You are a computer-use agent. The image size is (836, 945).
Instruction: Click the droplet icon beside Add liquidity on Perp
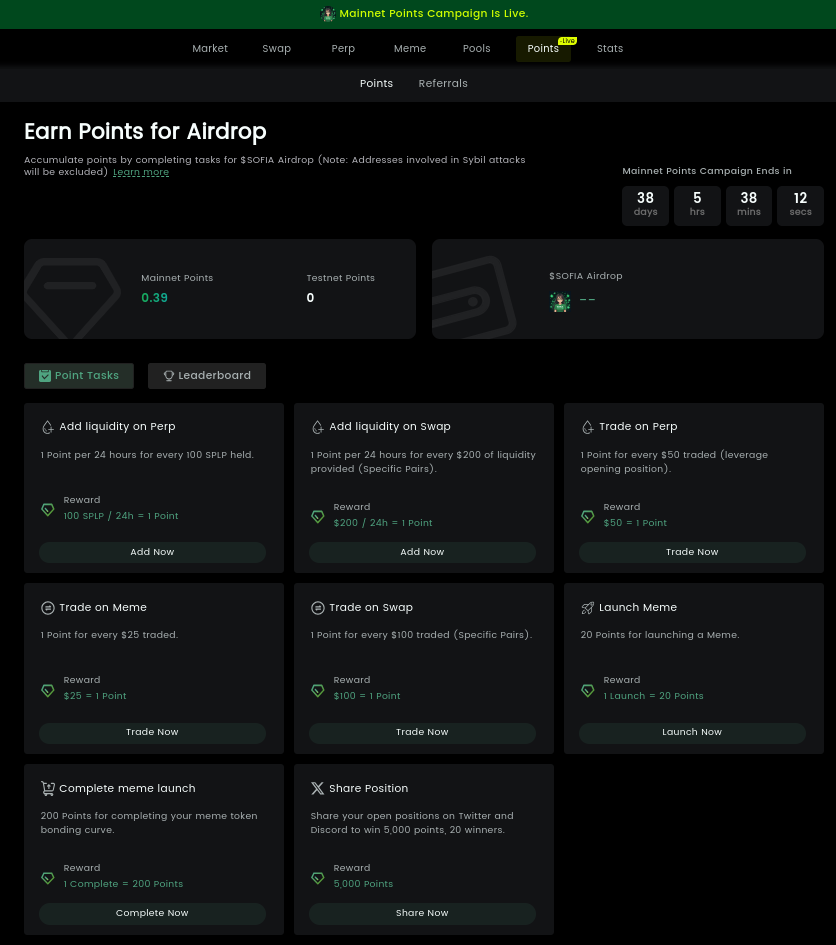point(48,427)
